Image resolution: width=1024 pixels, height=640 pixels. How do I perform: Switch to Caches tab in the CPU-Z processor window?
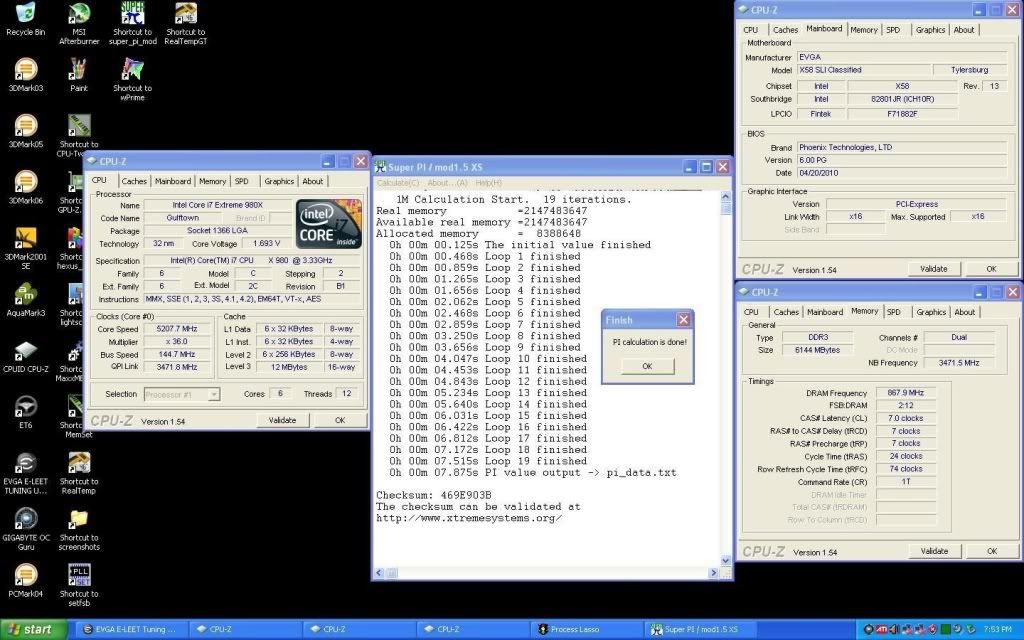134,181
